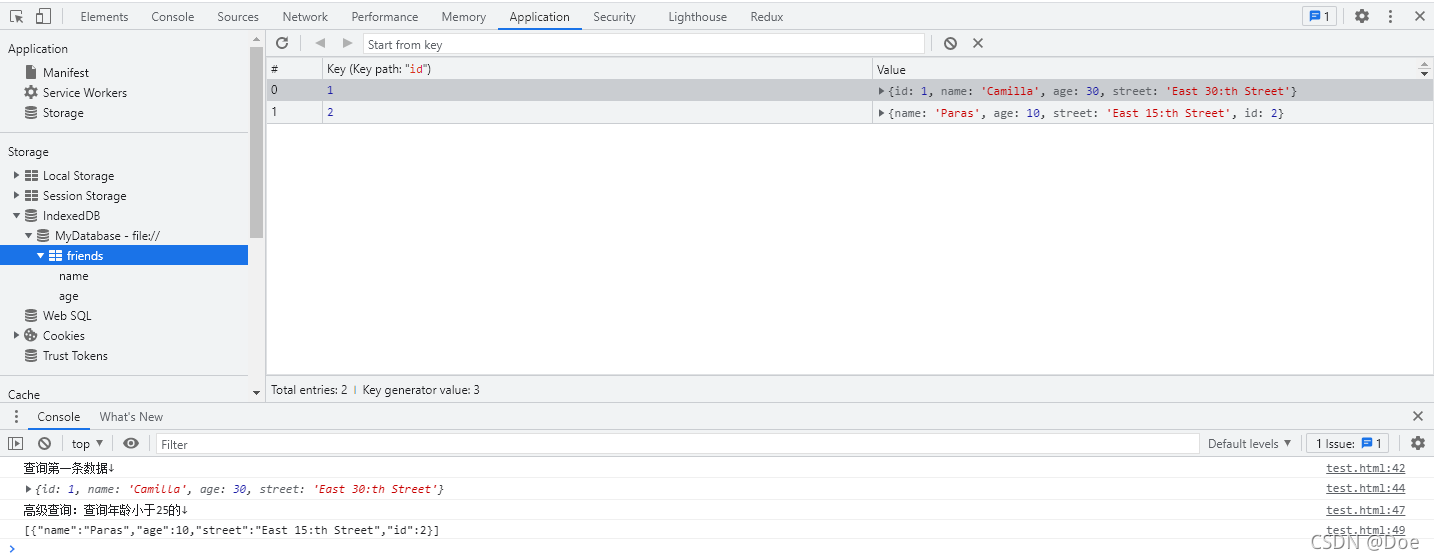Open the top context selector dropdown
This screenshot has width=1434, height=560.
point(87,443)
